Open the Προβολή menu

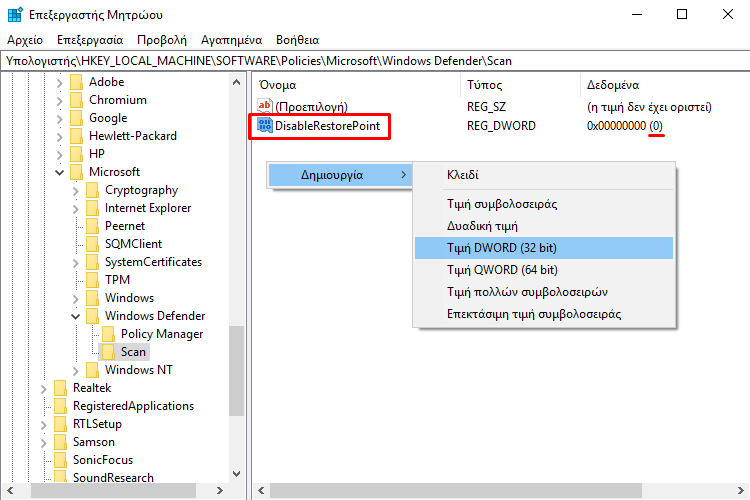[x=162, y=40]
